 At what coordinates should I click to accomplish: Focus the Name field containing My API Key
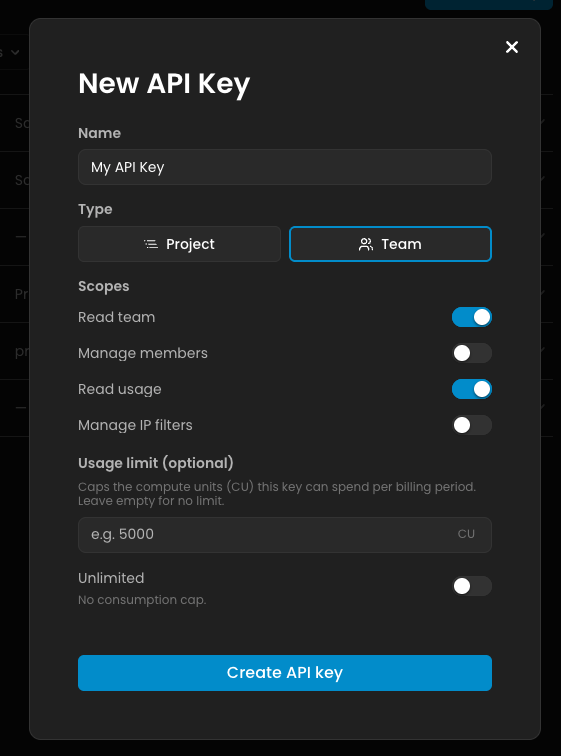285,167
